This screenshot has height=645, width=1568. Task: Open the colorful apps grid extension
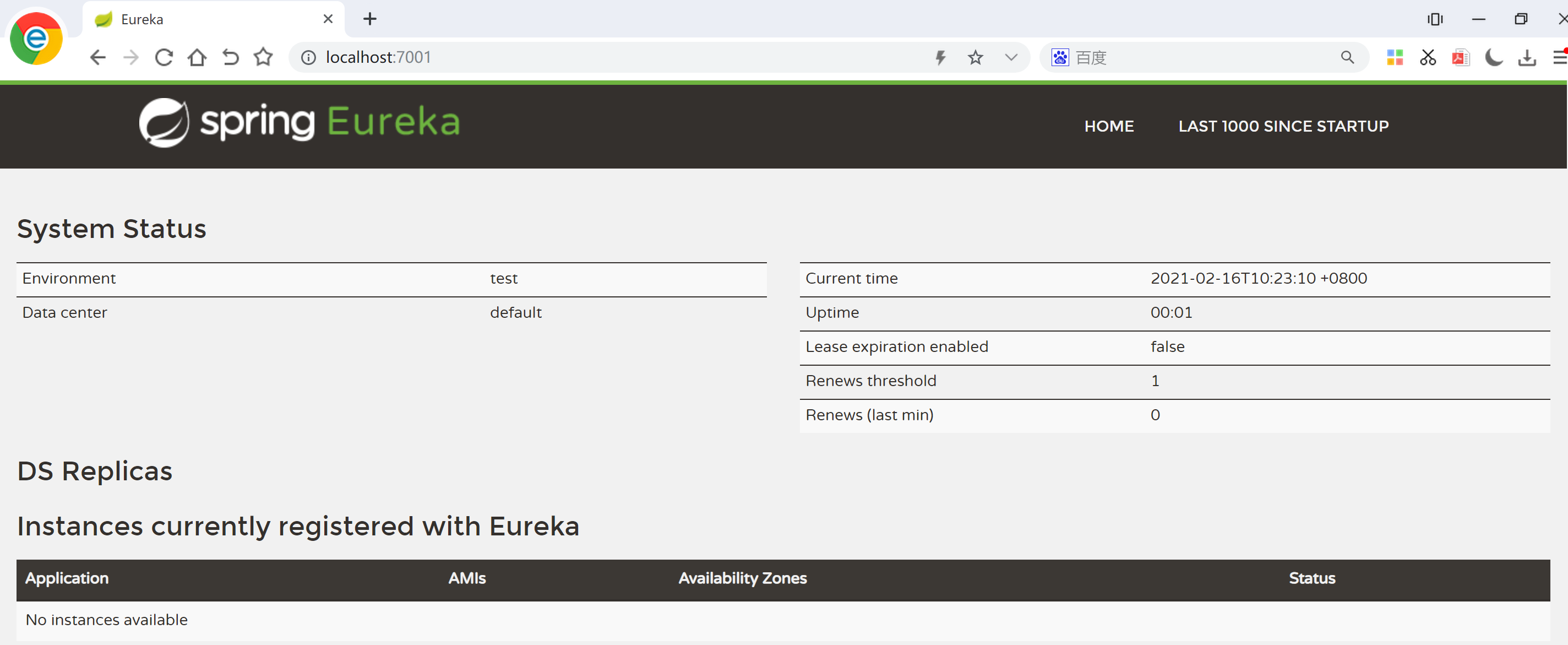point(1394,58)
